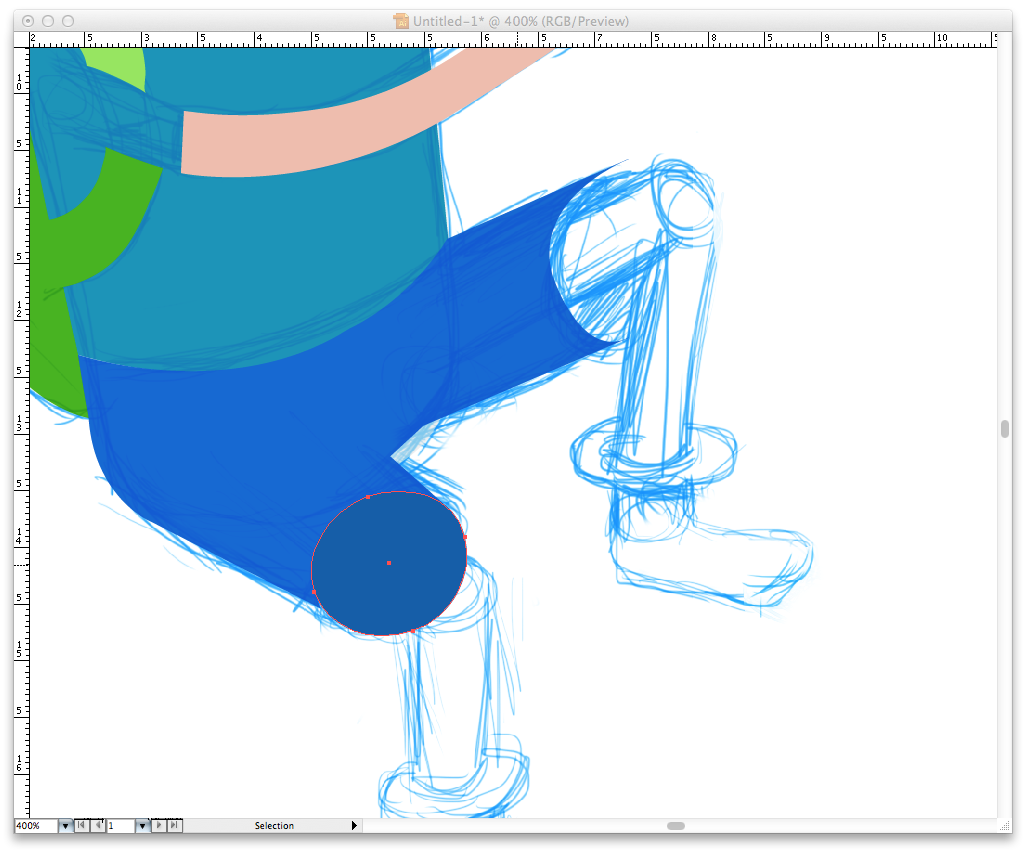Click the vertical scrollbar thumb

[x=1005, y=429]
